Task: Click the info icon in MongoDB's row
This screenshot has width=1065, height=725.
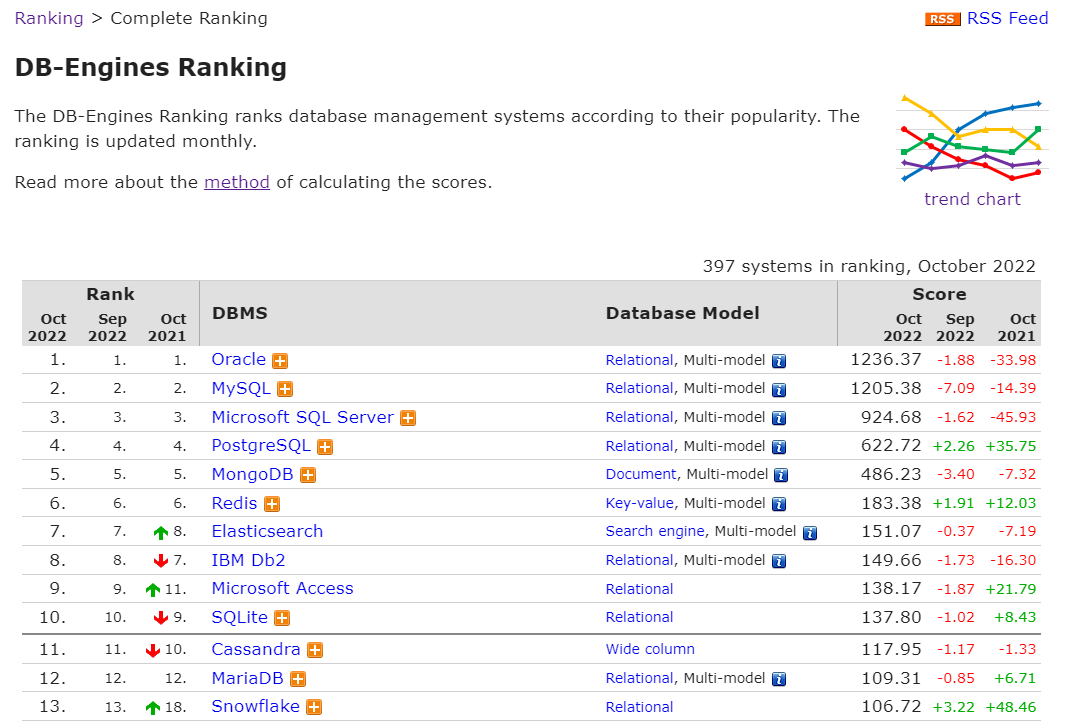Action: [781, 476]
